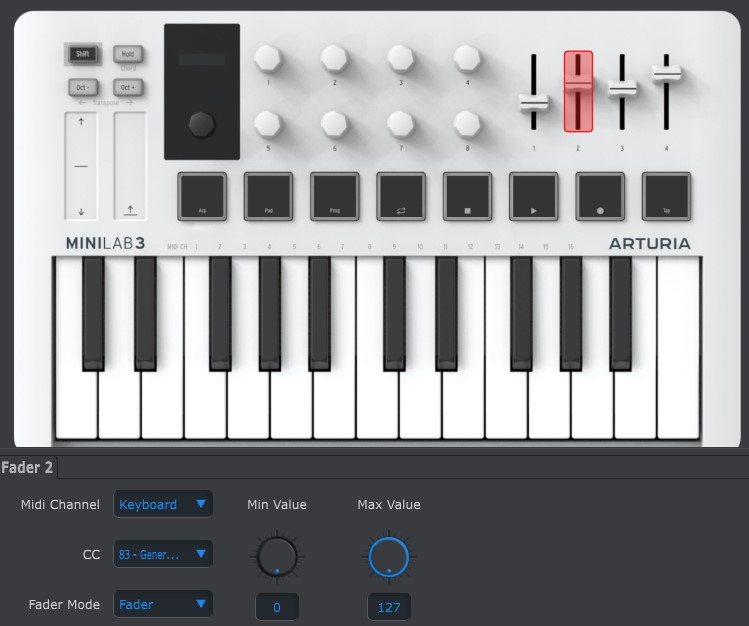Select the record pad
749x626 pixels.
click(x=600, y=196)
